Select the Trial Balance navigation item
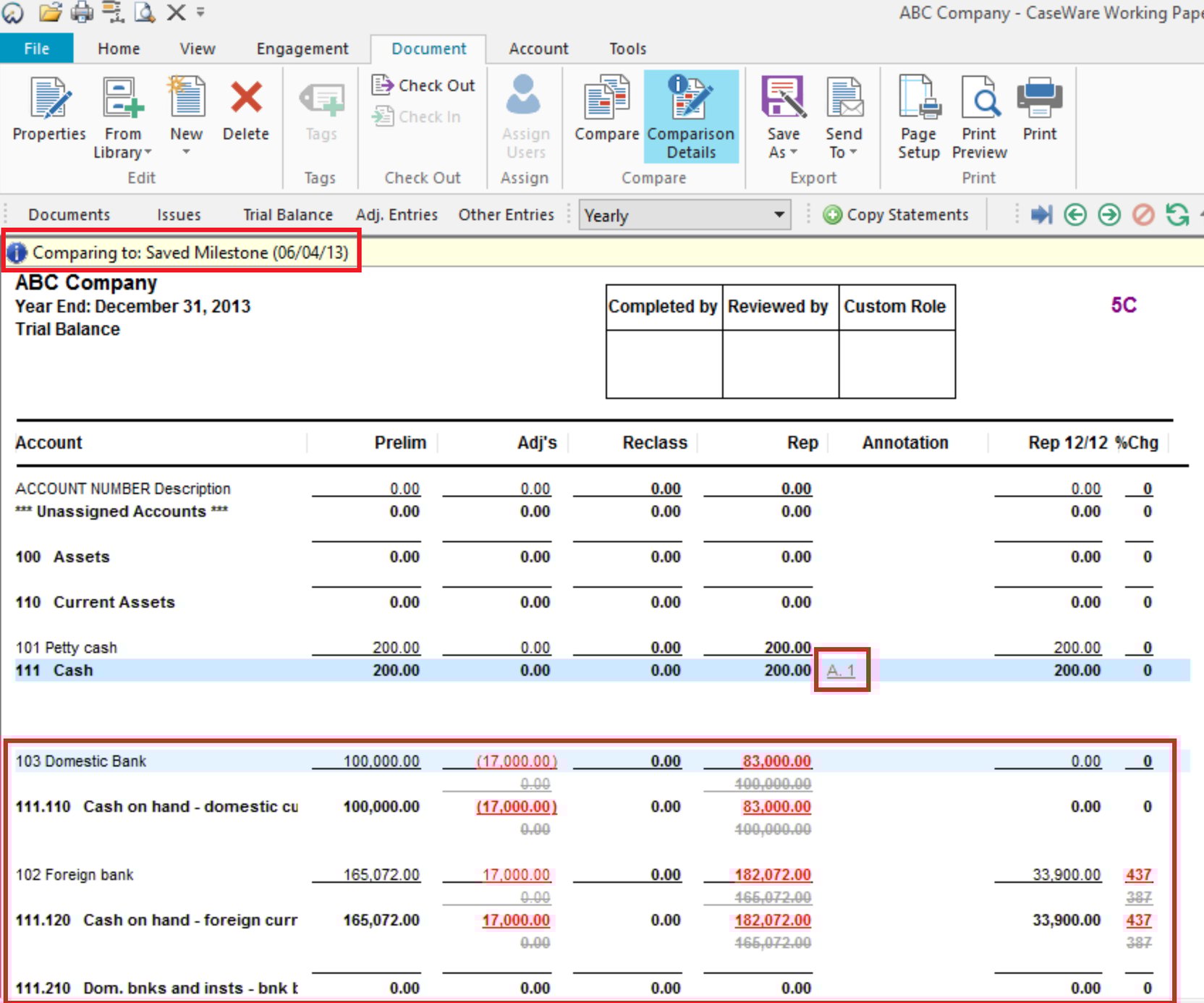The width and height of the screenshot is (1204, 1003). (x=287, y=214)
